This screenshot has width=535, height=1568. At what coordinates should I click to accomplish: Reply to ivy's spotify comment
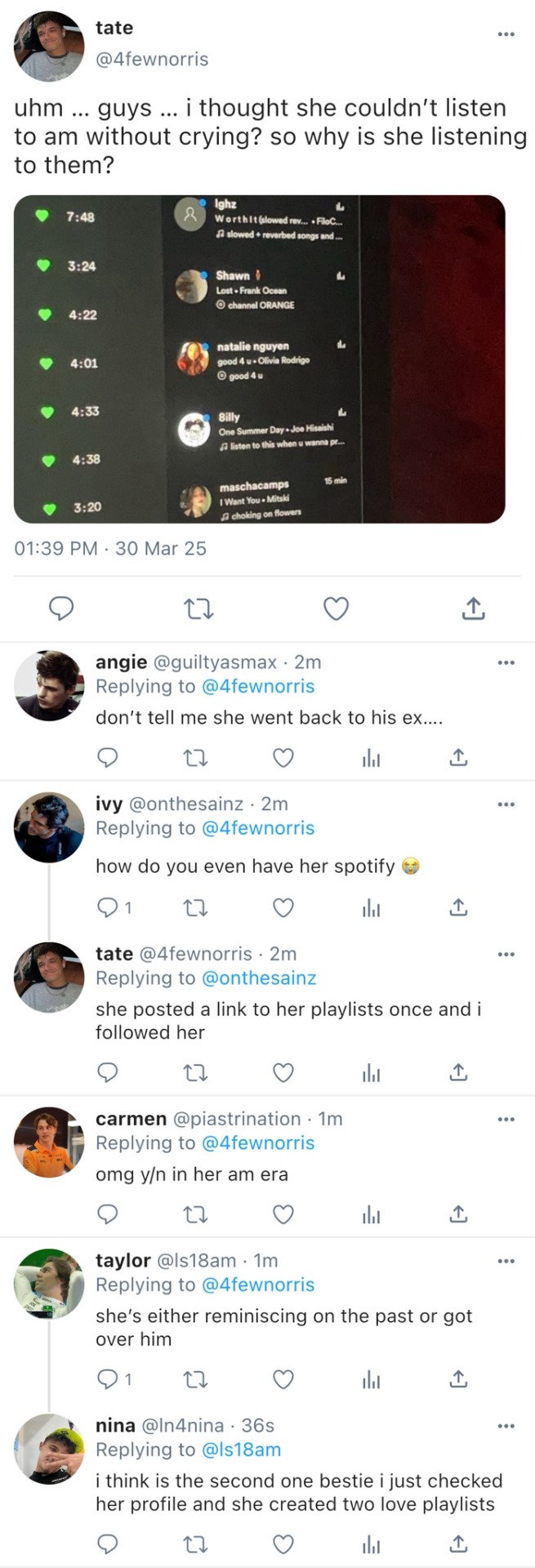point(108,908)
